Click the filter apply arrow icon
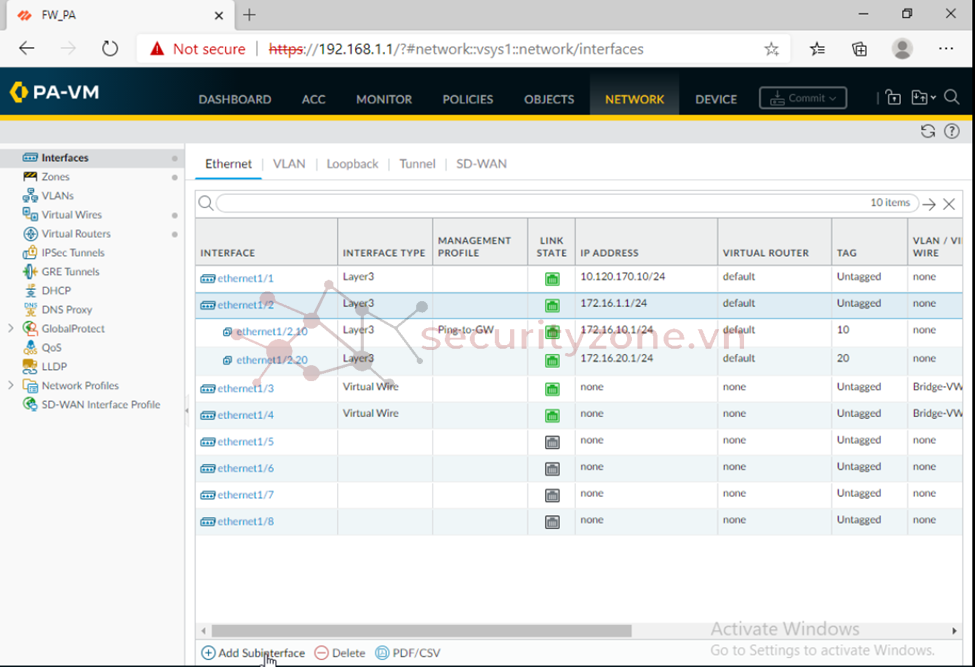 pos(929,205)
